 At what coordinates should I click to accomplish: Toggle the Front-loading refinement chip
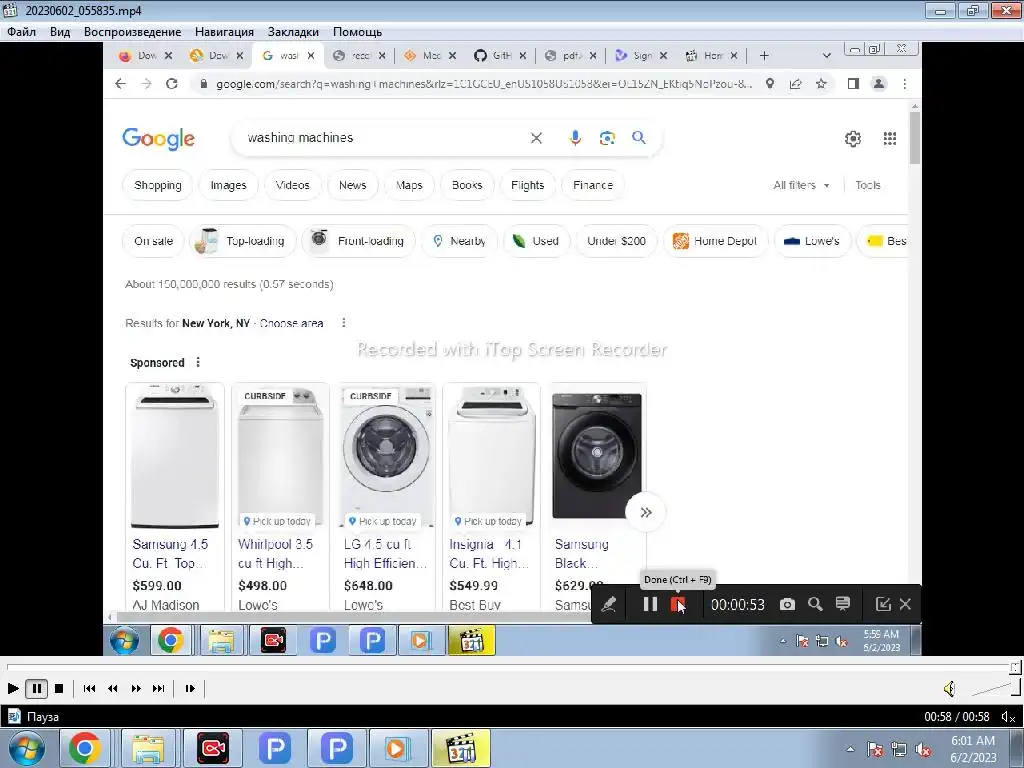pyautogui.click(x=358, y=241)
